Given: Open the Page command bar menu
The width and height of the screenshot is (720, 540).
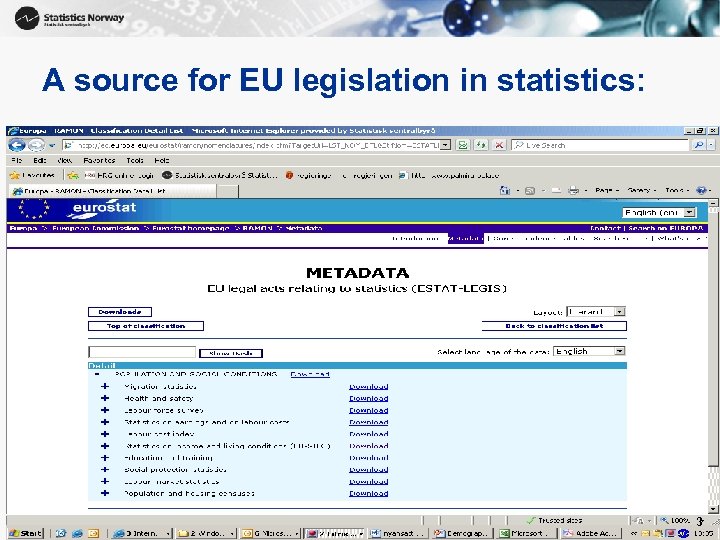Looking at the screenshot, I should (607, 190).
